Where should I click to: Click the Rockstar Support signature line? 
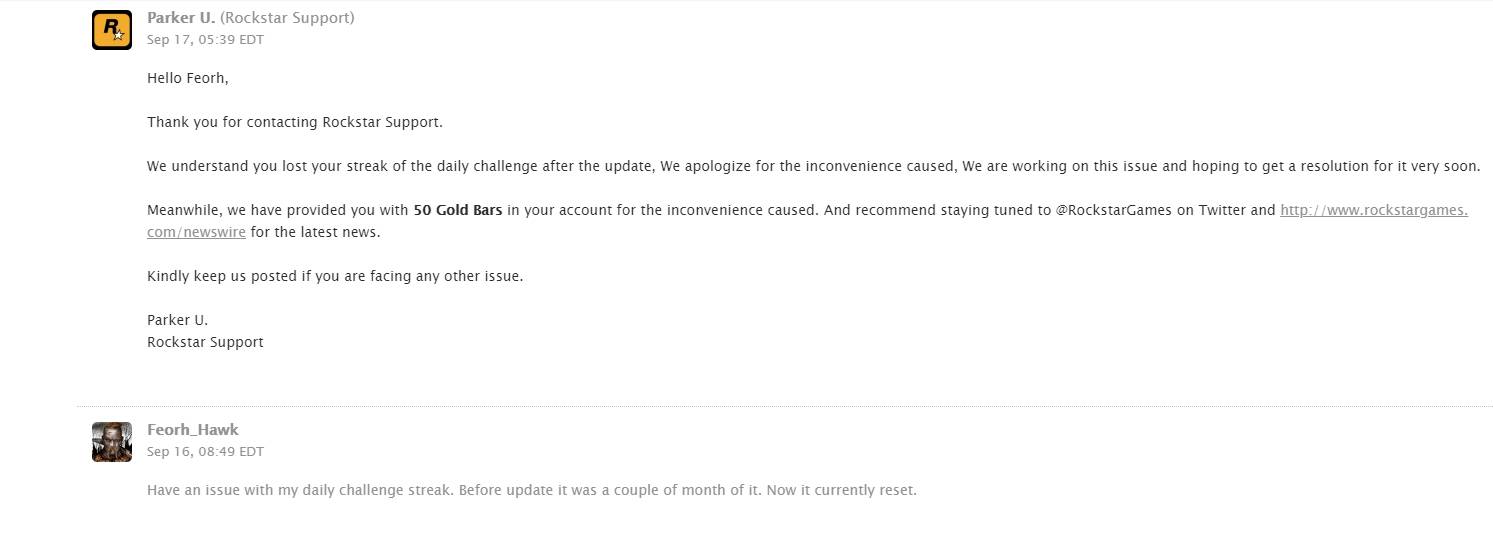[205, 342]
